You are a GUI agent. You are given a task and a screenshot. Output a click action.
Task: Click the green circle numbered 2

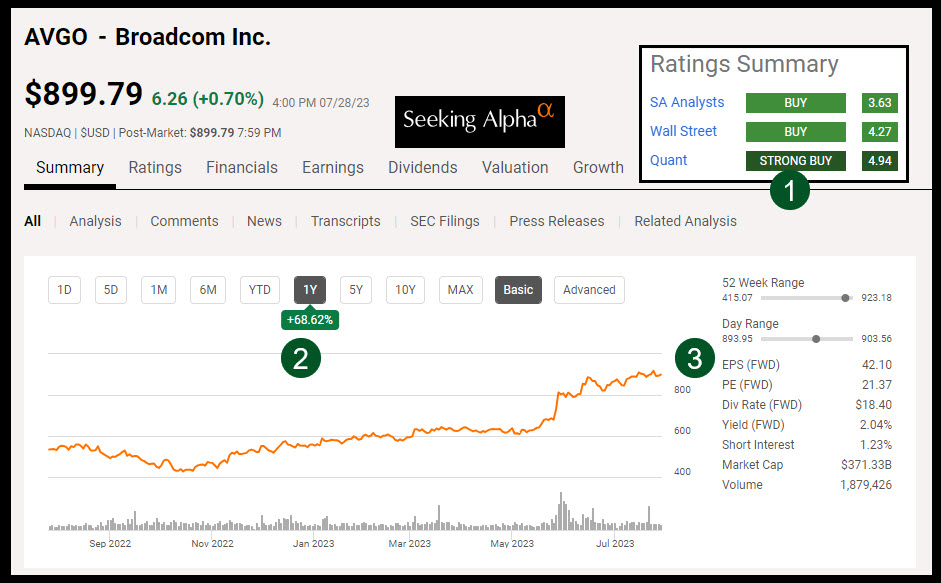(300, 356)
